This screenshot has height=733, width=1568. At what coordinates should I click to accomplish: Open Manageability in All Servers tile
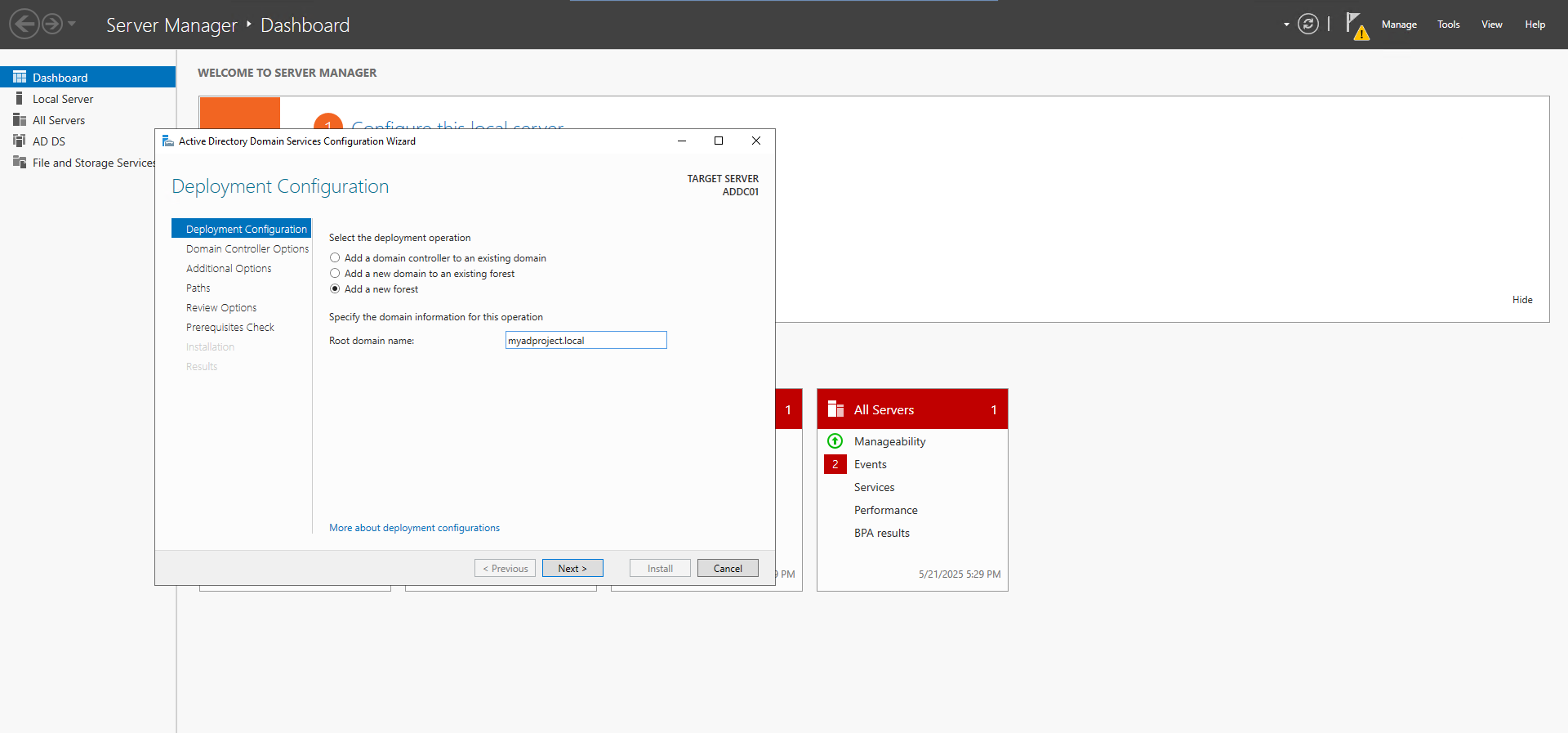(x=890, y=441)
